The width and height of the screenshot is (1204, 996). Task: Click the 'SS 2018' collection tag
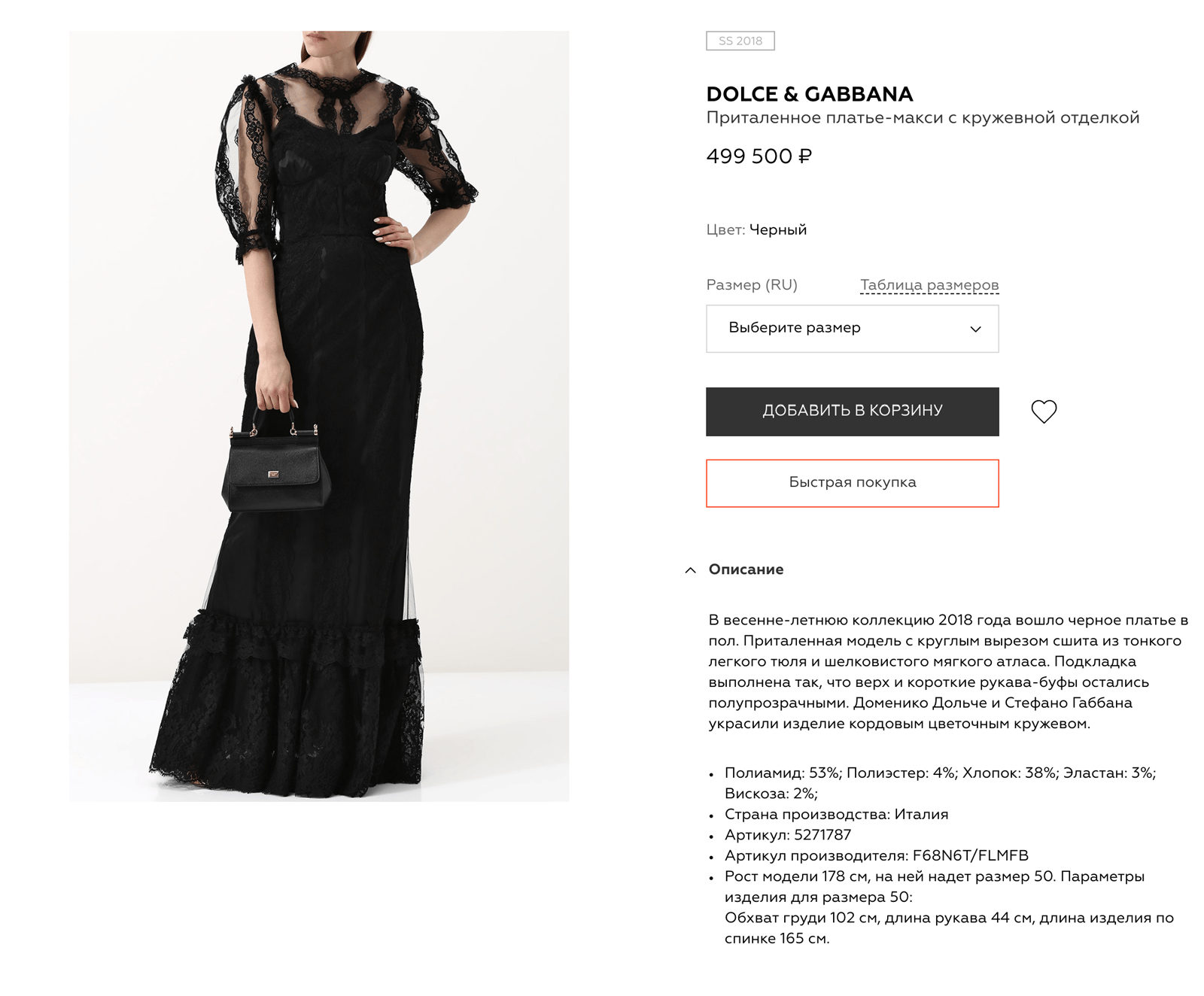click(x=740, y=41)
